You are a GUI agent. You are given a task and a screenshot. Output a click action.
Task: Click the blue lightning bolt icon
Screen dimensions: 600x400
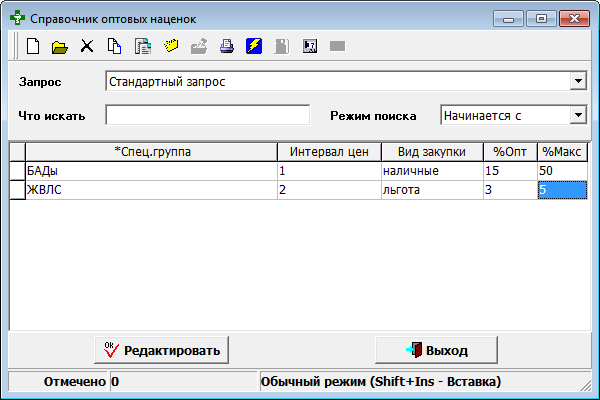[x=254, y=46]
